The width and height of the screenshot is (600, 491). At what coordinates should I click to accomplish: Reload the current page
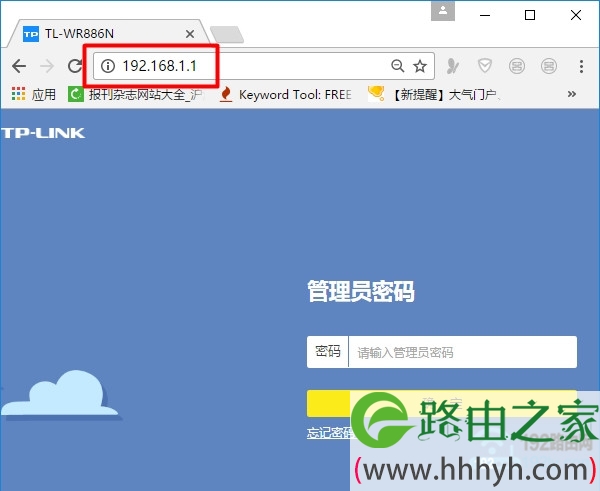[x=75, y=66]
